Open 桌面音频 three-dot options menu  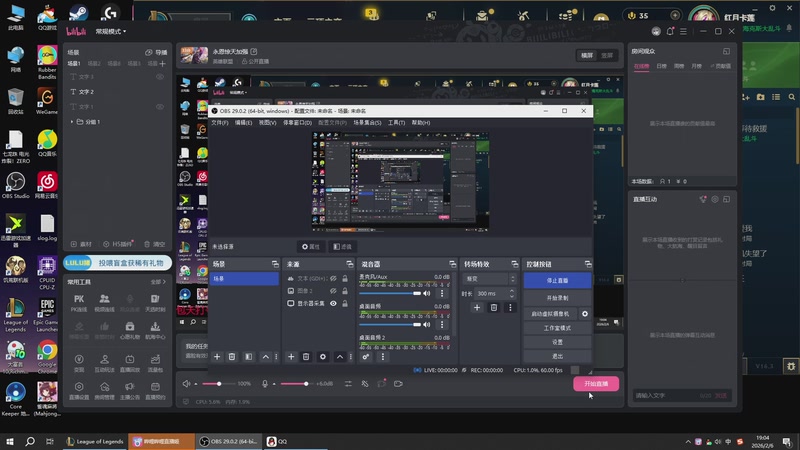pos(442,324)
